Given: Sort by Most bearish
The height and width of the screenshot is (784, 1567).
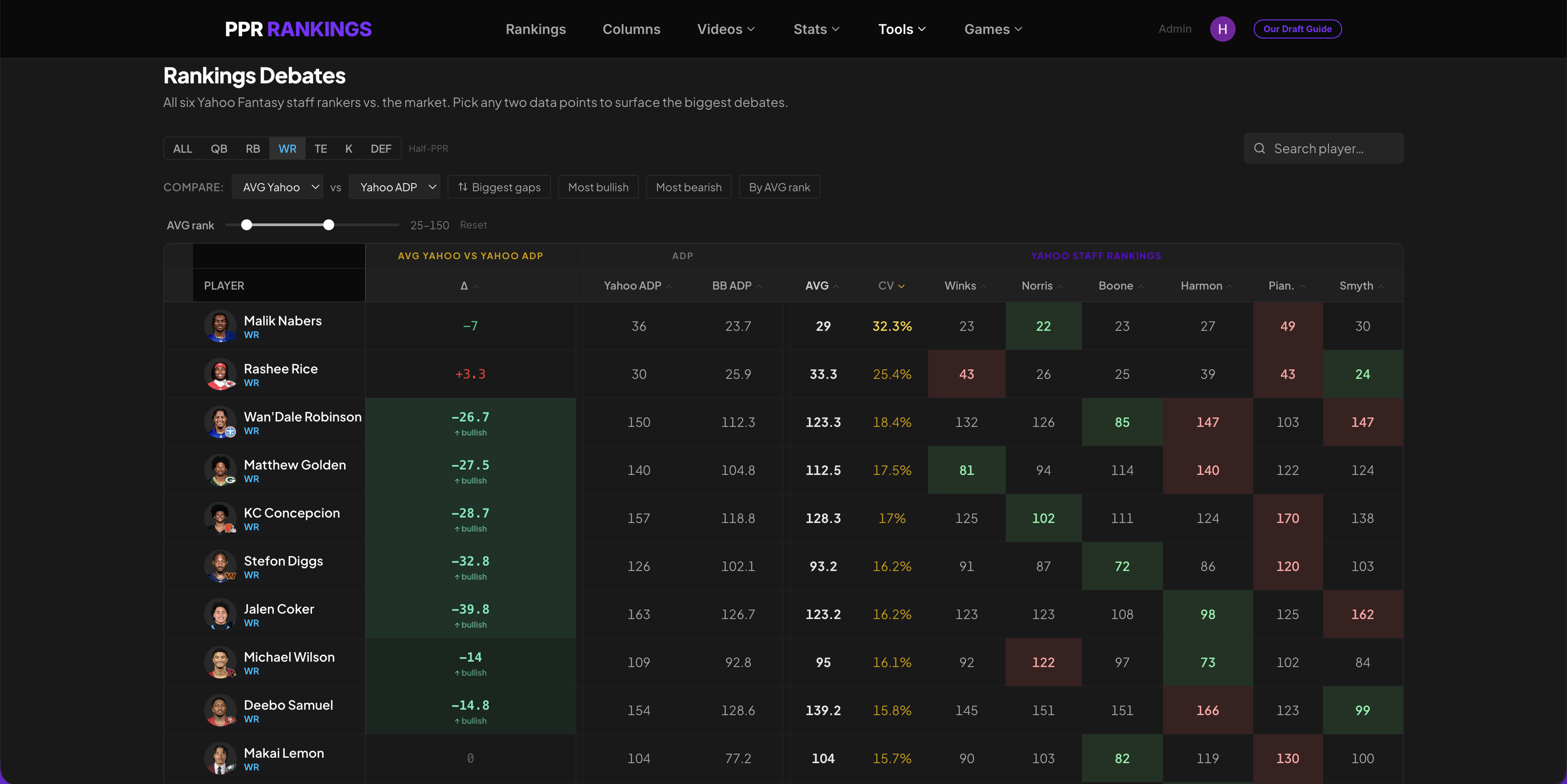Looking at the screenshot, I should pos(689,187).
